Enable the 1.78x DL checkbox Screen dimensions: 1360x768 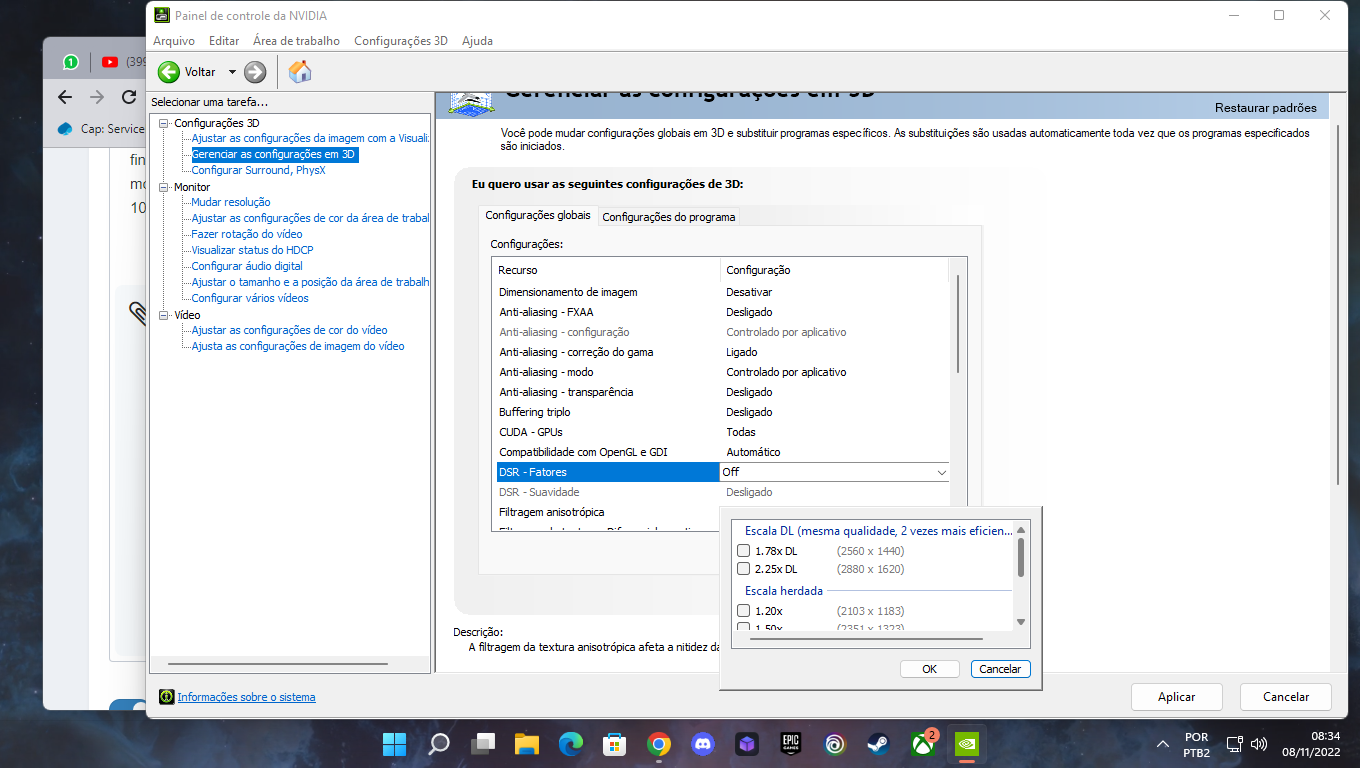coord(743,551)
